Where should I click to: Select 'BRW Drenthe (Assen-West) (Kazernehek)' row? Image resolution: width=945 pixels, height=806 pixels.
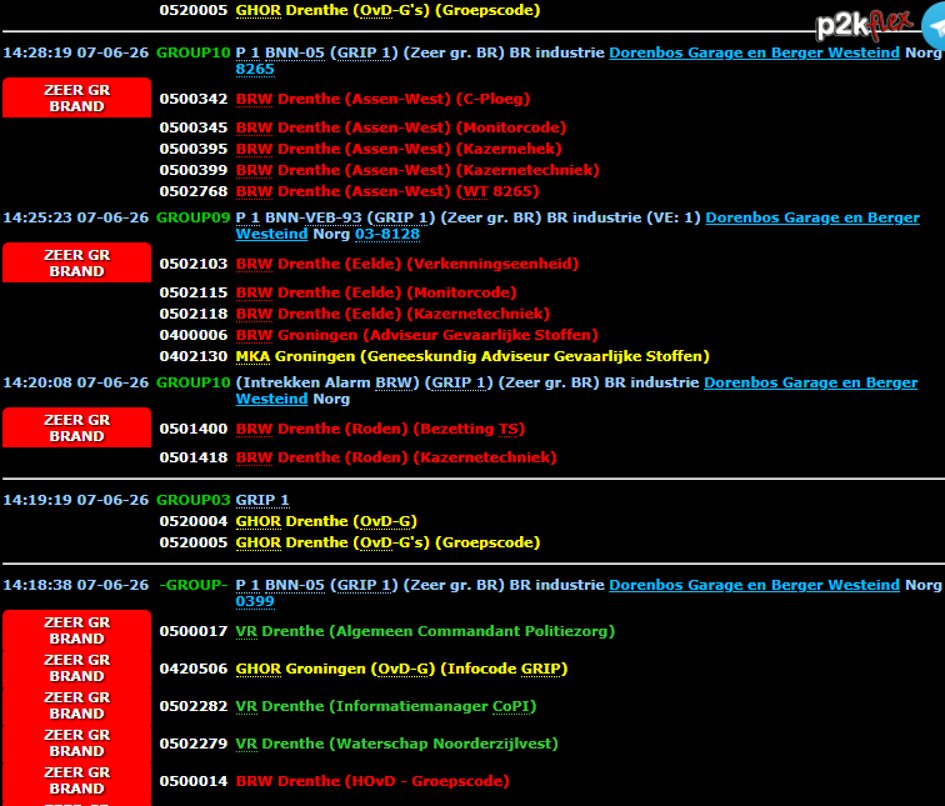click(x=398, y=149)
